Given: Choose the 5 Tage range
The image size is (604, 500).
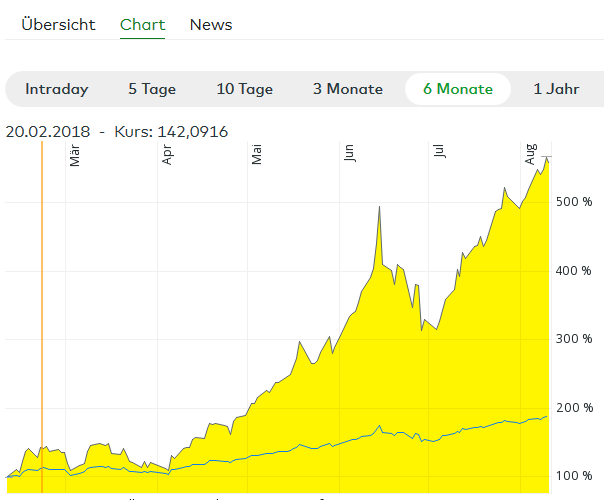Looking at the screenshot, I should (x=152, y=89).
